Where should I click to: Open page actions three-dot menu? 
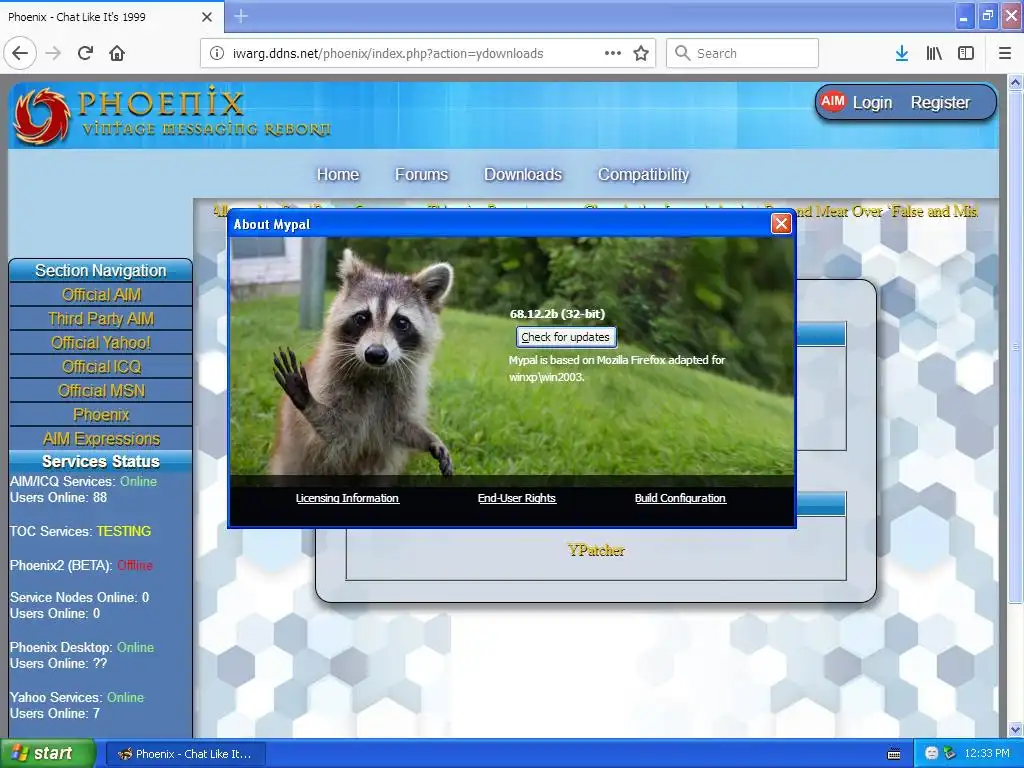pos(613,53)
